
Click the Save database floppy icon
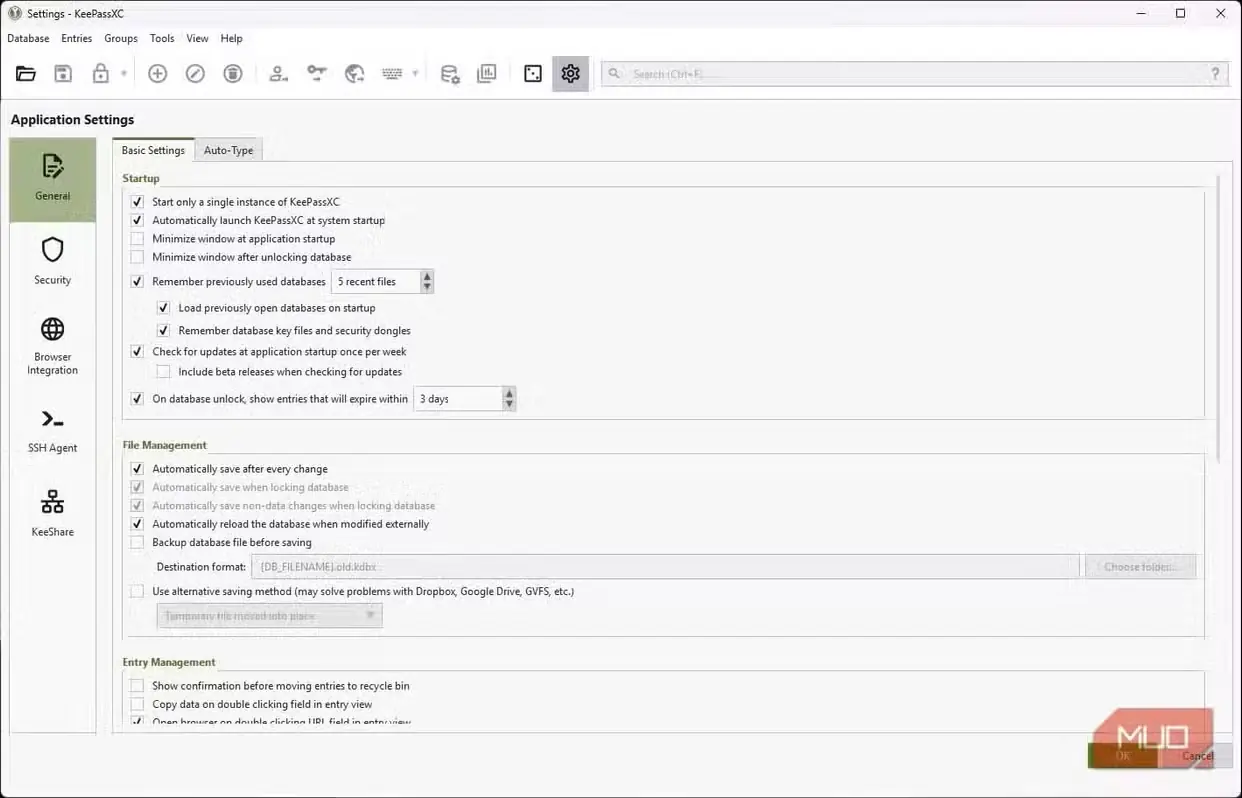pos(63,74)
